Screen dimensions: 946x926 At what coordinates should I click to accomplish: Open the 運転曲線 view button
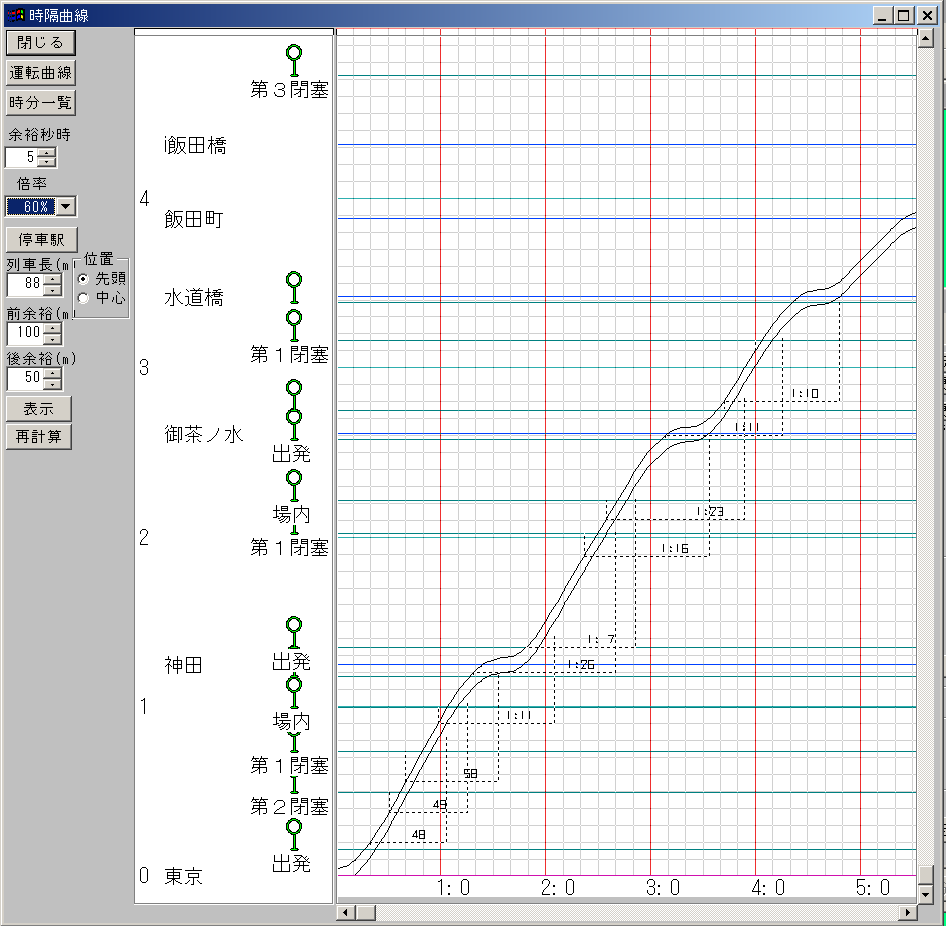(40, 72)
